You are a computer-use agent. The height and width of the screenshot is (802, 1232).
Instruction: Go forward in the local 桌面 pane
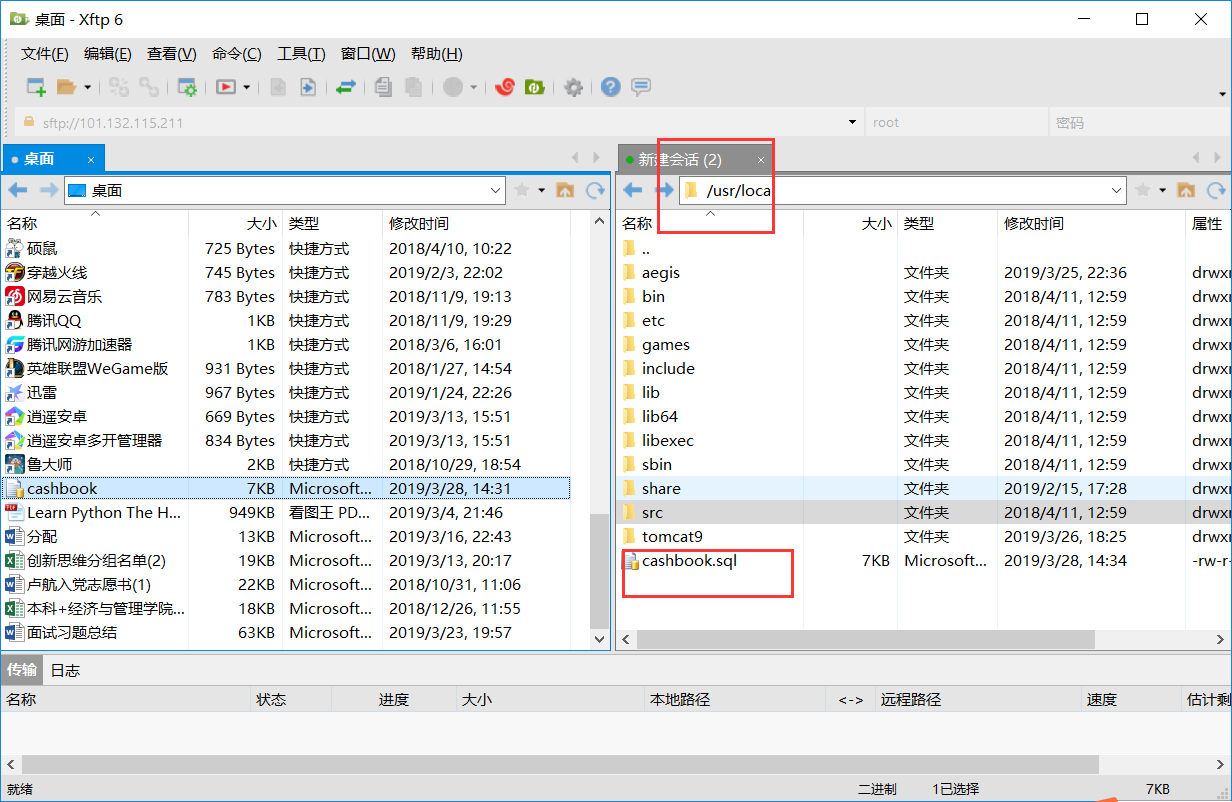point(48,190)
